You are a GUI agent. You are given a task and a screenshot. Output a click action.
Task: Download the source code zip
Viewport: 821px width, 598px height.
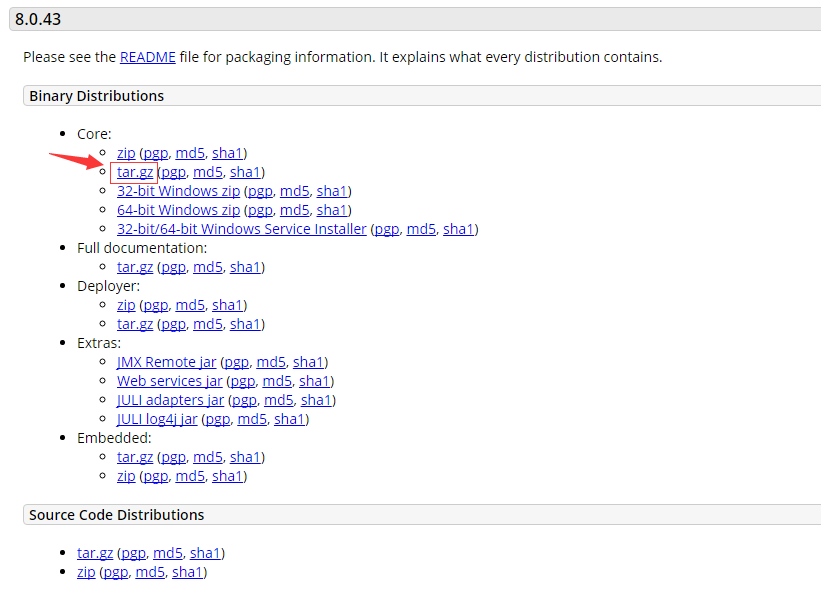tap(86, 572)
